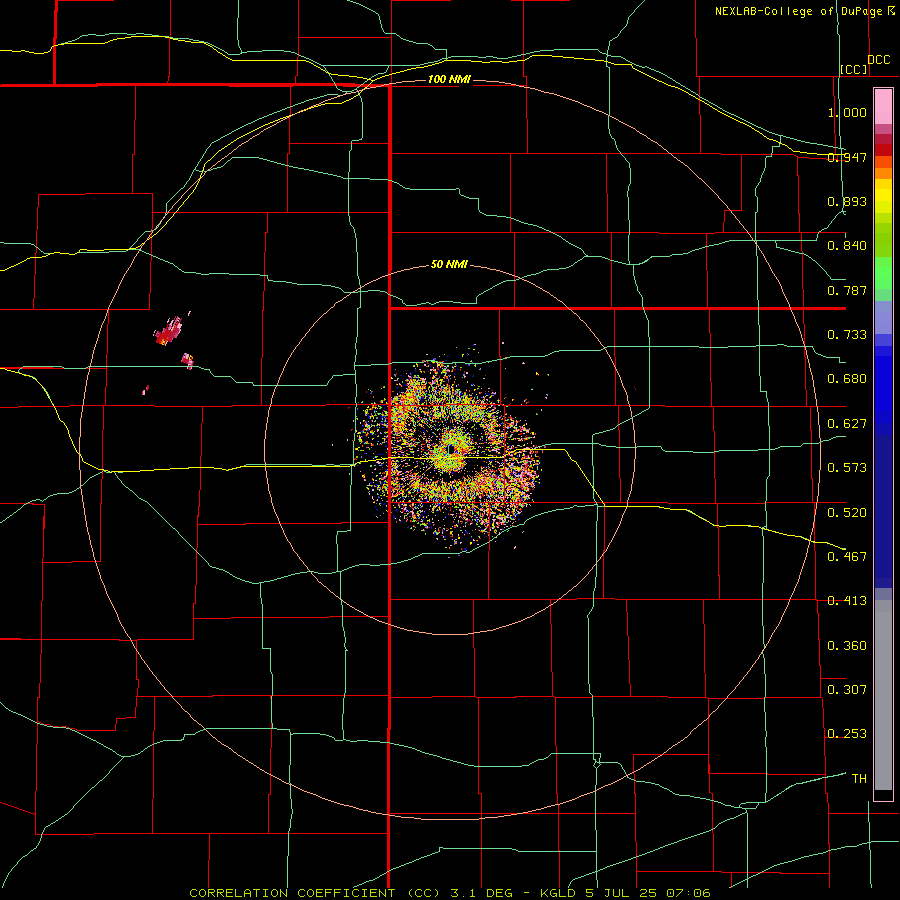This screenshot has height=900, width=900.
Task: Click the radar site center at KGLD
Action: (451, 449)
